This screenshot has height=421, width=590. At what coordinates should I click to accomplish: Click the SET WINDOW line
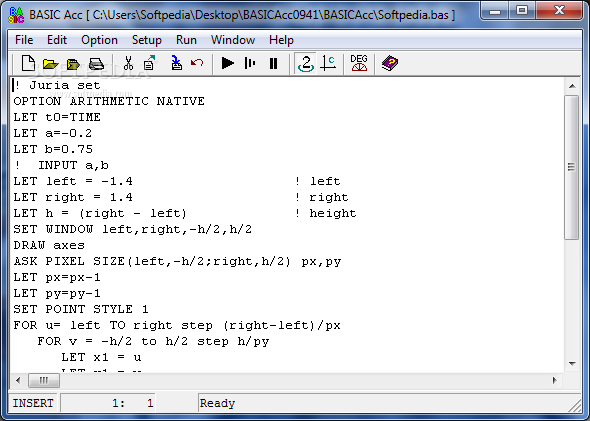[x=133, y=229]
